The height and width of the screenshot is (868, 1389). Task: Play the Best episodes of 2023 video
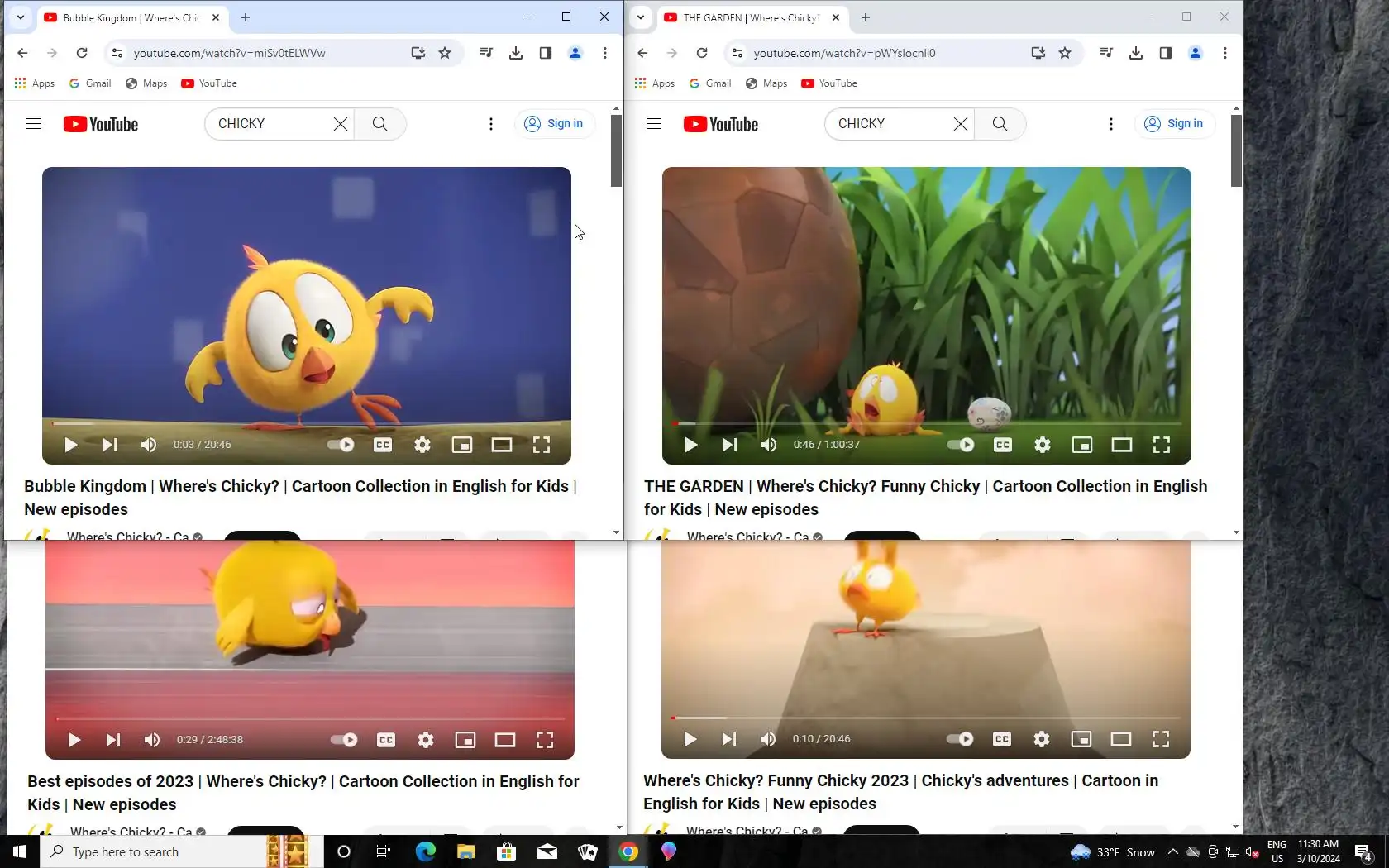click(x=74, y=740)
